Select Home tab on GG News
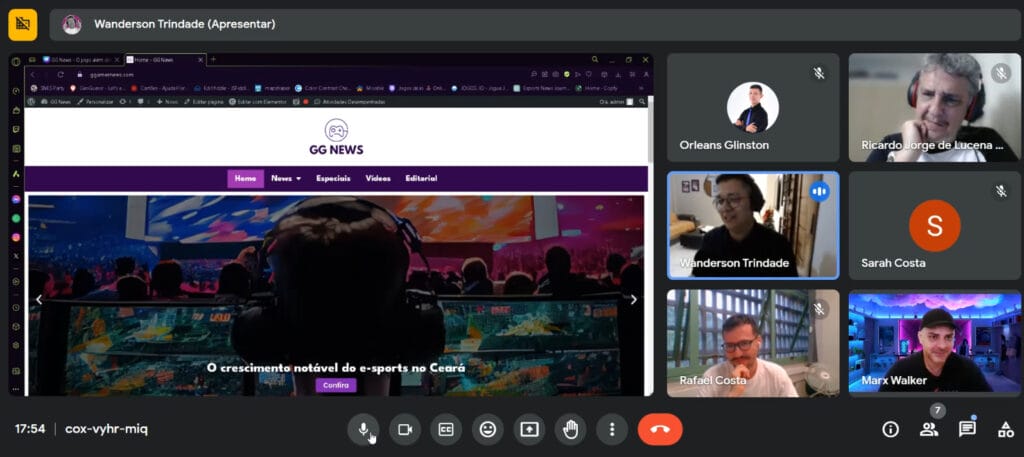This screenshot has width=1024, height=457. pos(245,179)
